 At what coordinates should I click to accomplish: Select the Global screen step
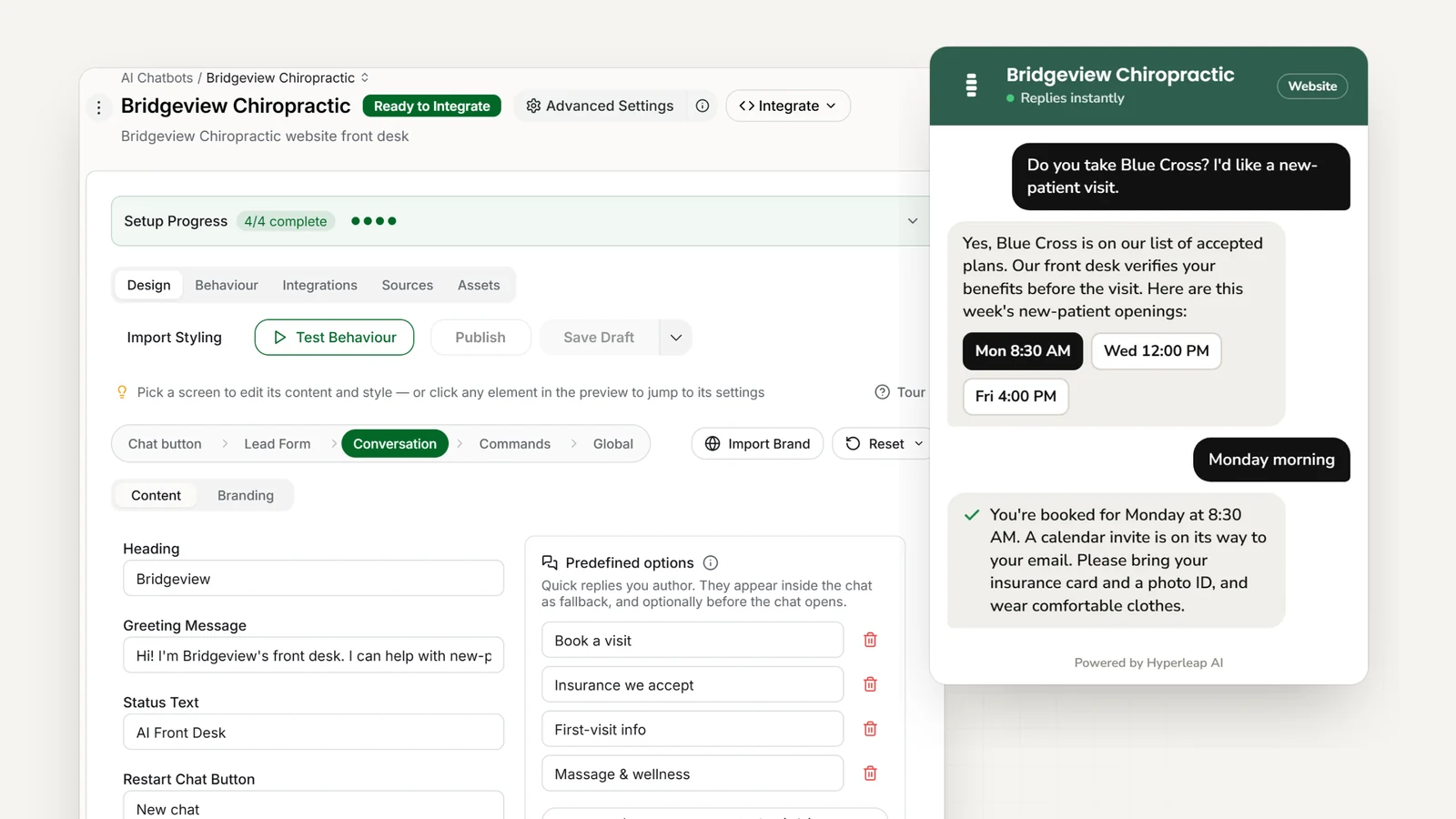tap(613, 444)
